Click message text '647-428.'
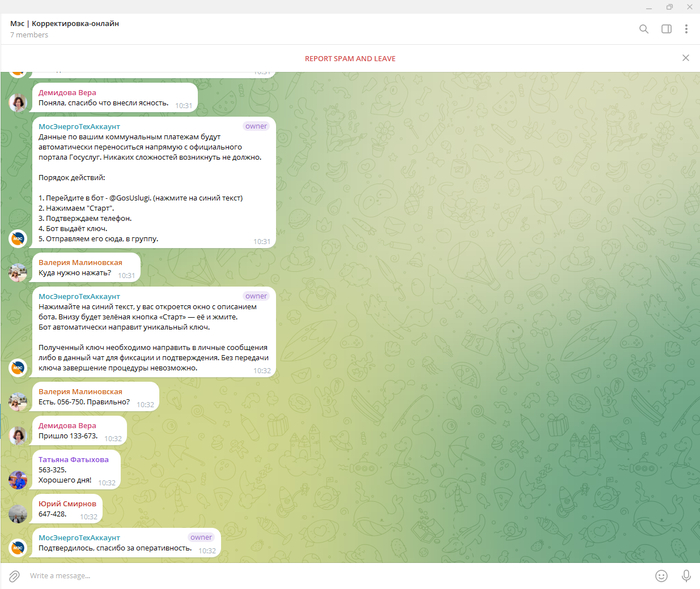The height and width of the screenshot is (589, 700). 52,514
